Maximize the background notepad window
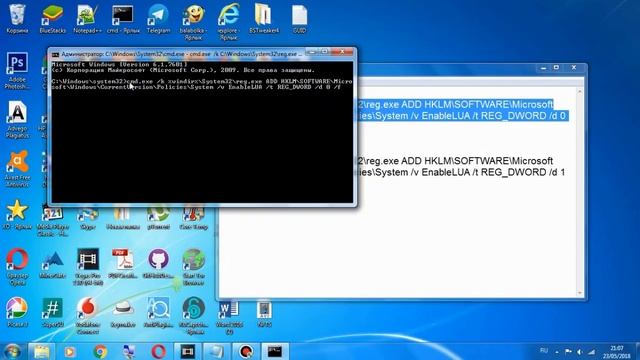Viewport: 640px width, 360px height. pyautogui.click(x=556, y=68)
